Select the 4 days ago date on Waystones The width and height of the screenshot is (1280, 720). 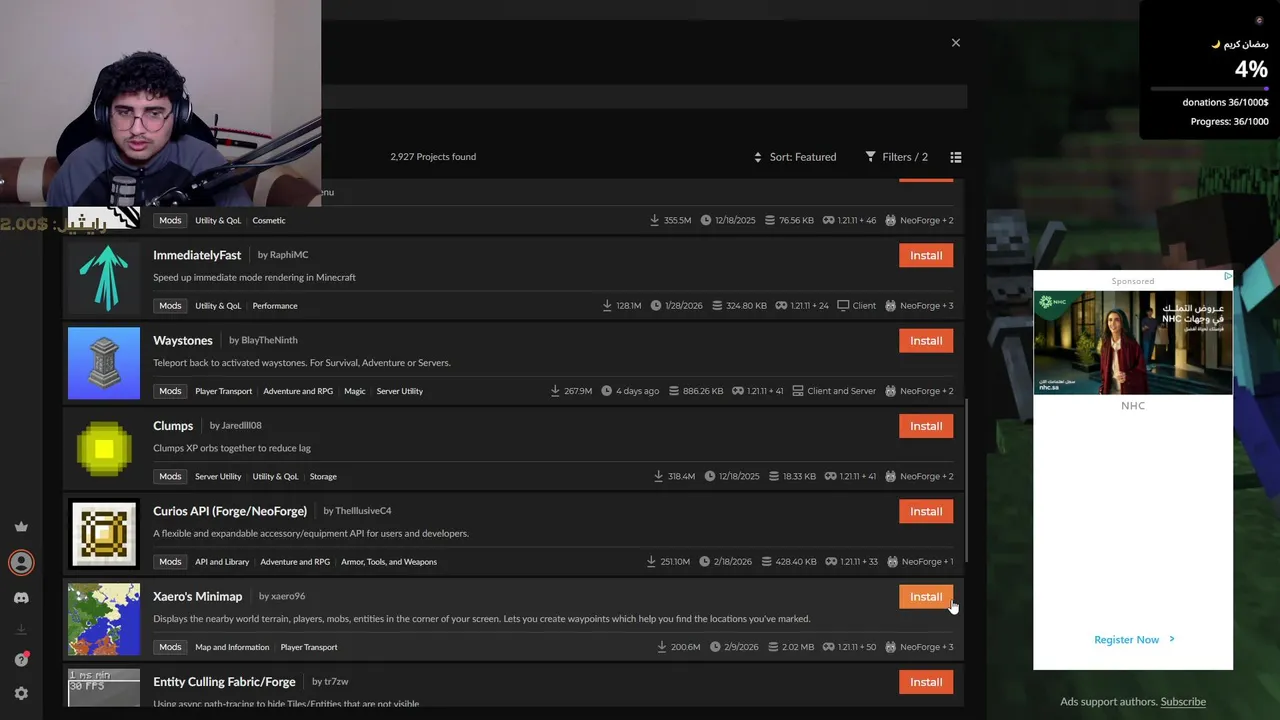(x=631, y=391)
